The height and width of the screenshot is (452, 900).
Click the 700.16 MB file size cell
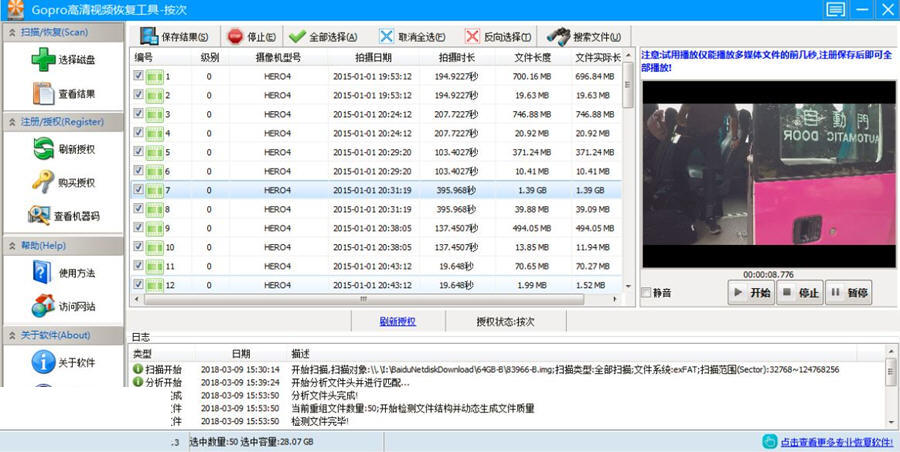pyautogui.click(x=533, y=76)
